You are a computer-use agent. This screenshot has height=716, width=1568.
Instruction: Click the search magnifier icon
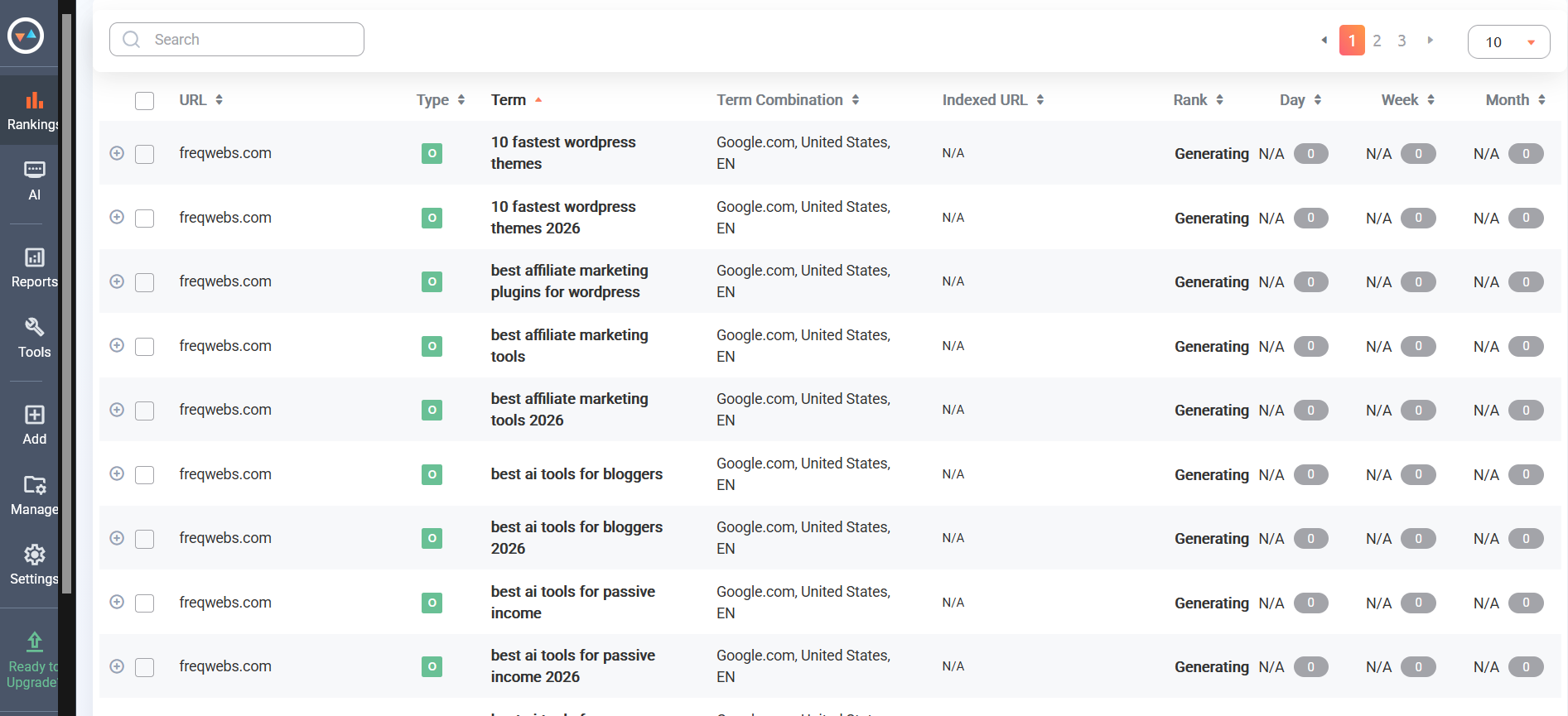pos(131,39)
